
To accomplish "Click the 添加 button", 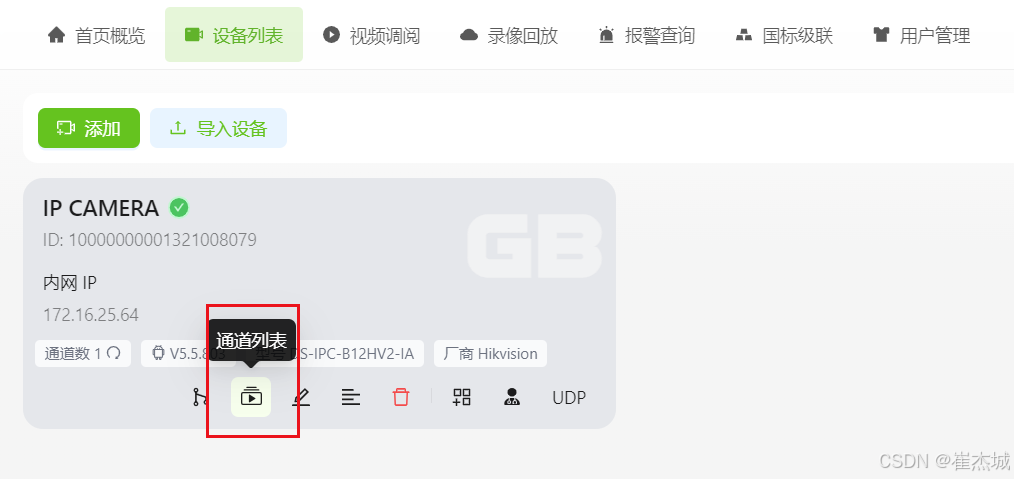I will pos(89,128).
